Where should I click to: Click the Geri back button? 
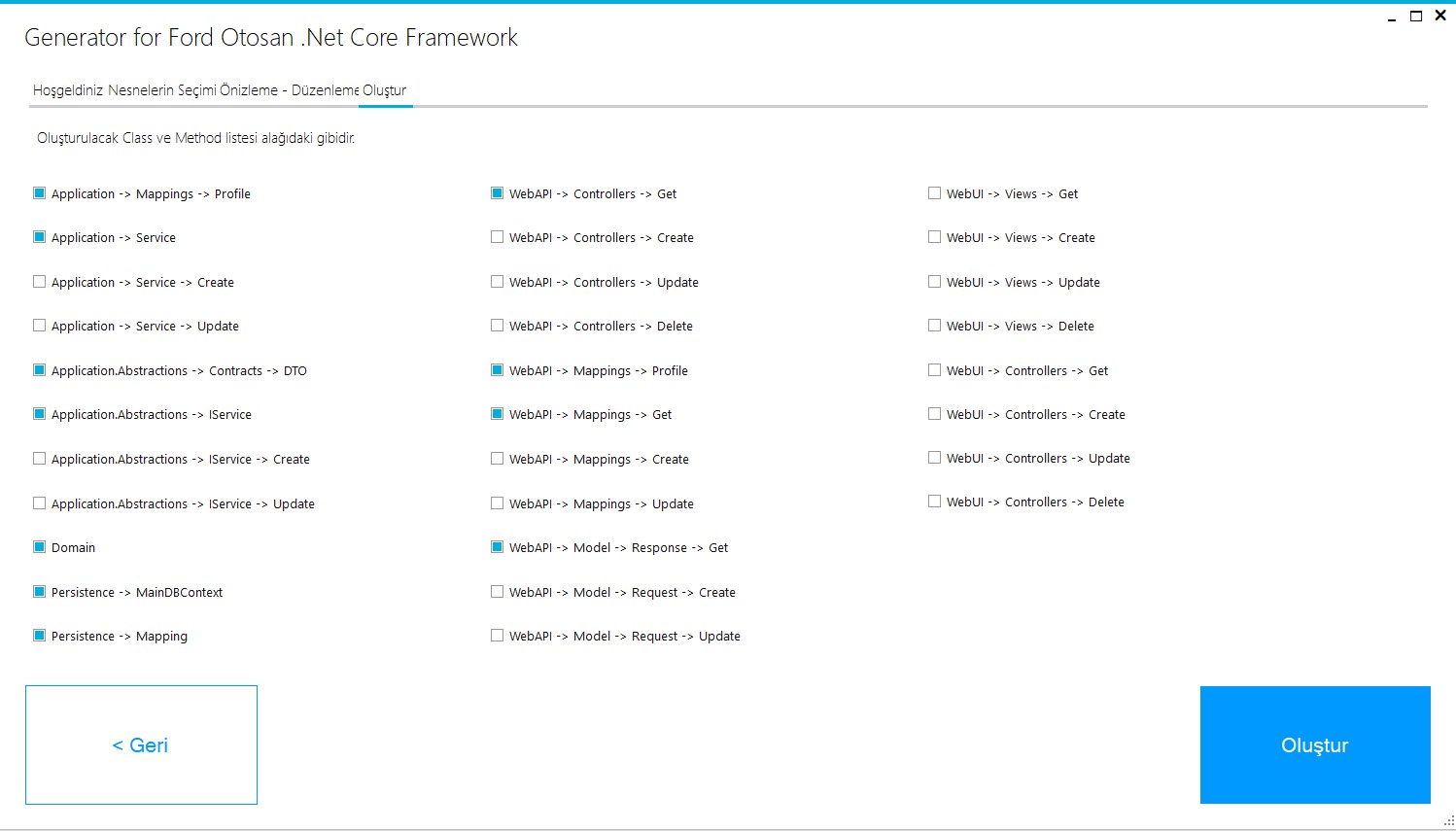[x=141, y=744]
